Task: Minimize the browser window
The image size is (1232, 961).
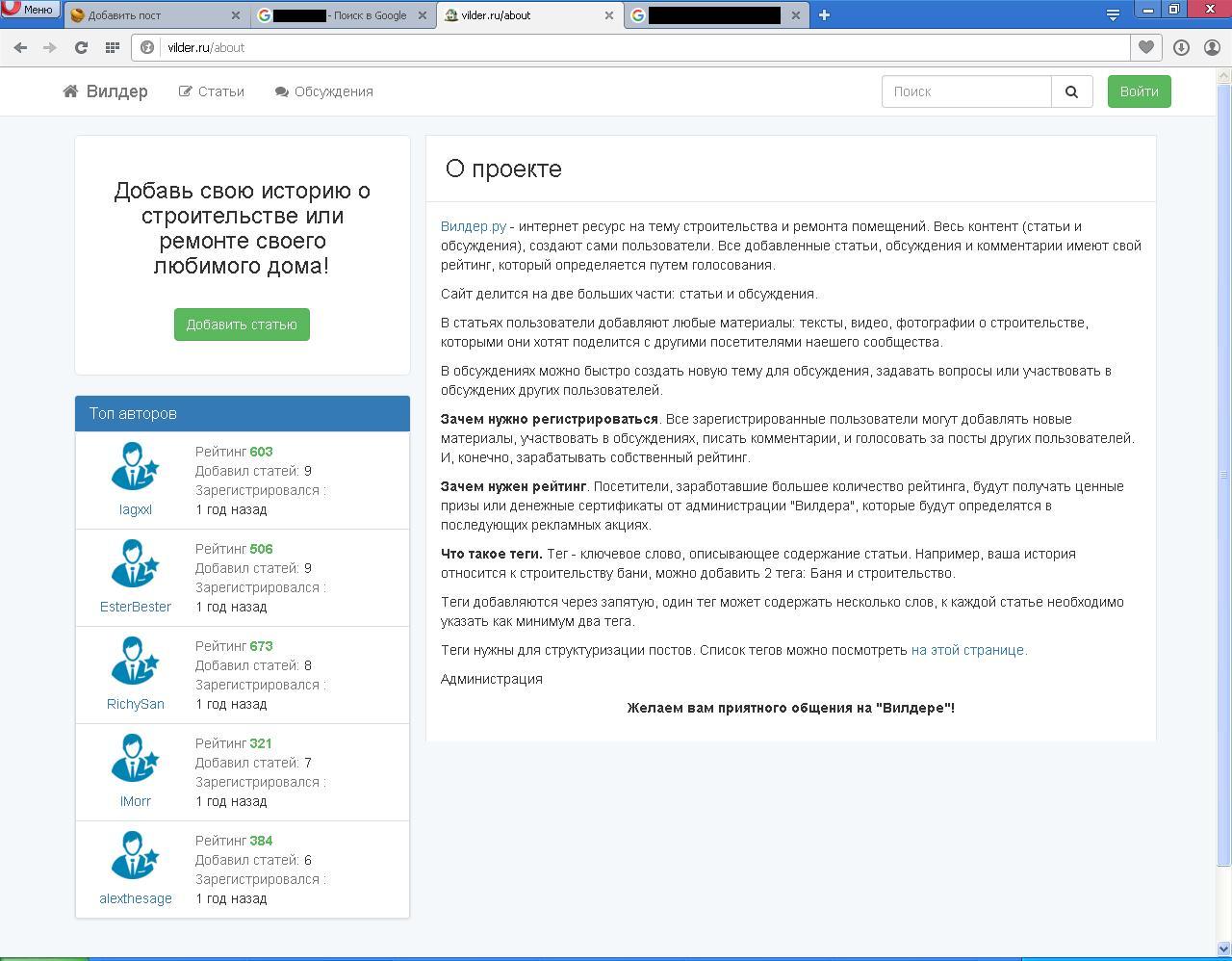Action: click(x=1148, y=9)
